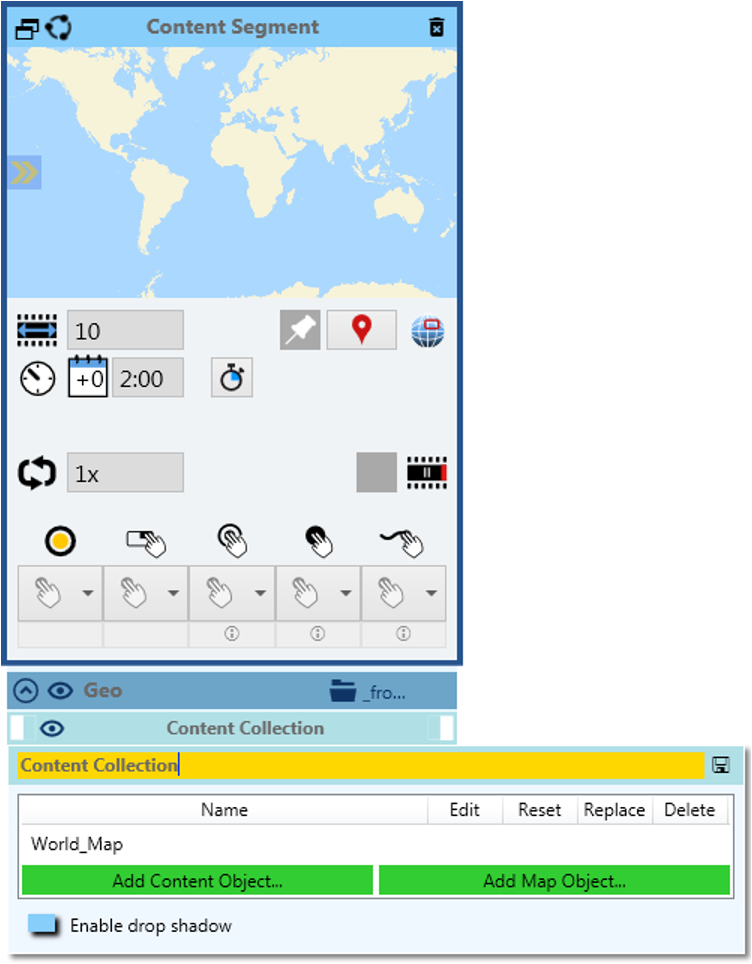Click the gray color swatch square
The image size is (752, 964).
click(376, 473)
